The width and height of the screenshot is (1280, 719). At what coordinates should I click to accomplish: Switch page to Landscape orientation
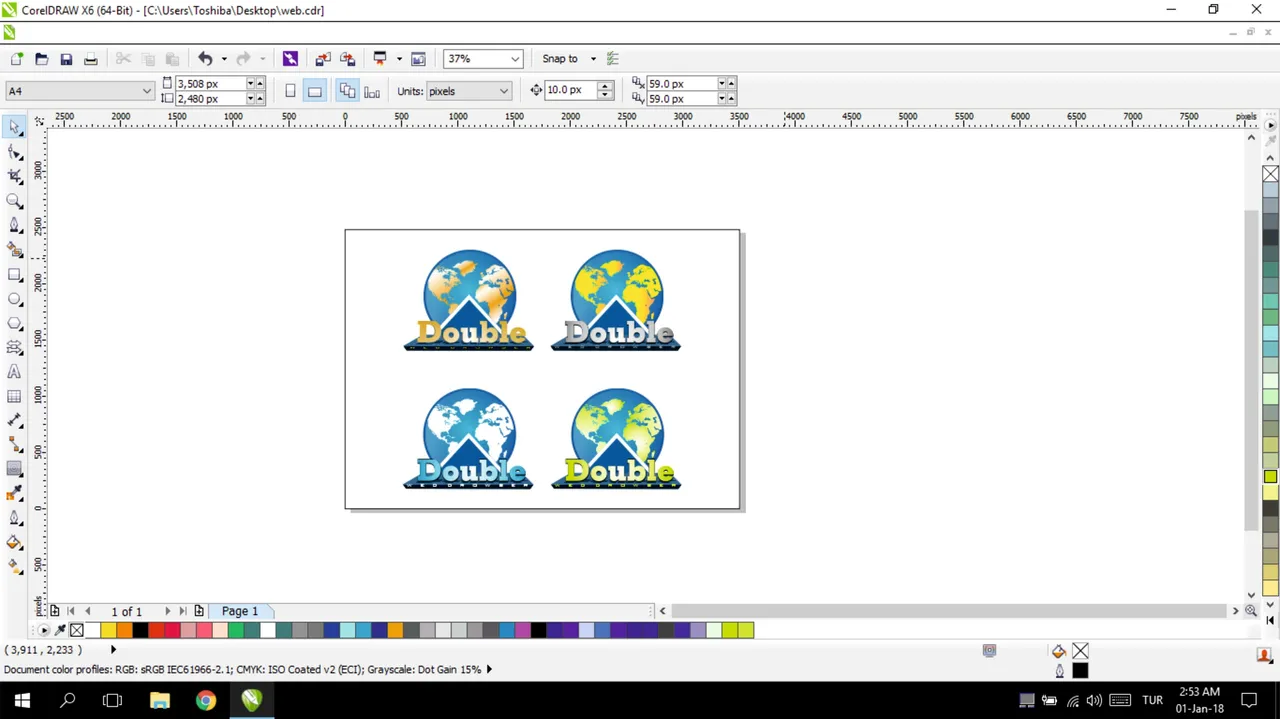click(315, 91)
